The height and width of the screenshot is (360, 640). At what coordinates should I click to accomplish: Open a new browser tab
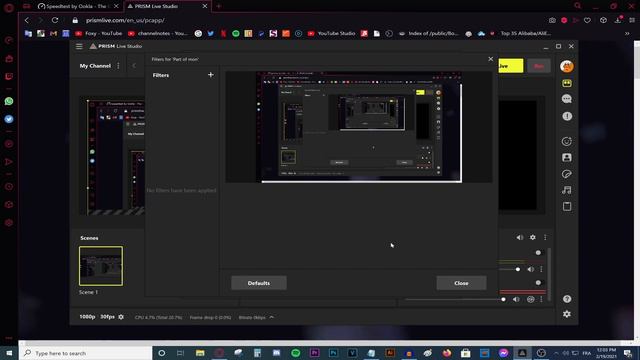(x=219, y=6)
